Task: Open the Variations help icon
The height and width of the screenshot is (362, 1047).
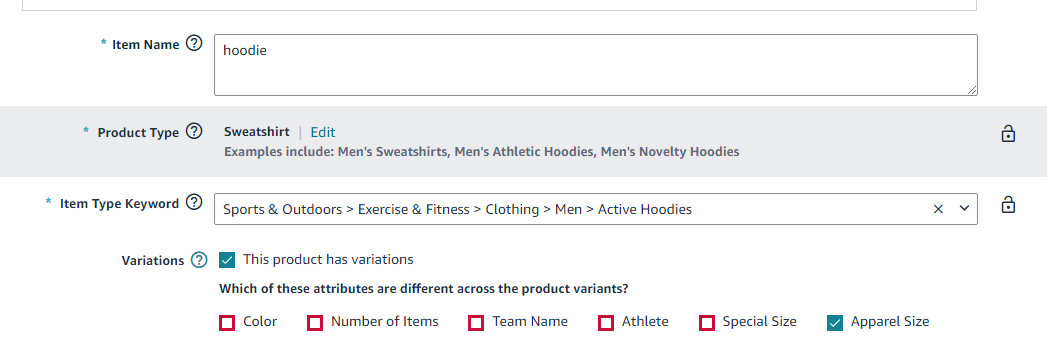Action: tap(199, 260)
